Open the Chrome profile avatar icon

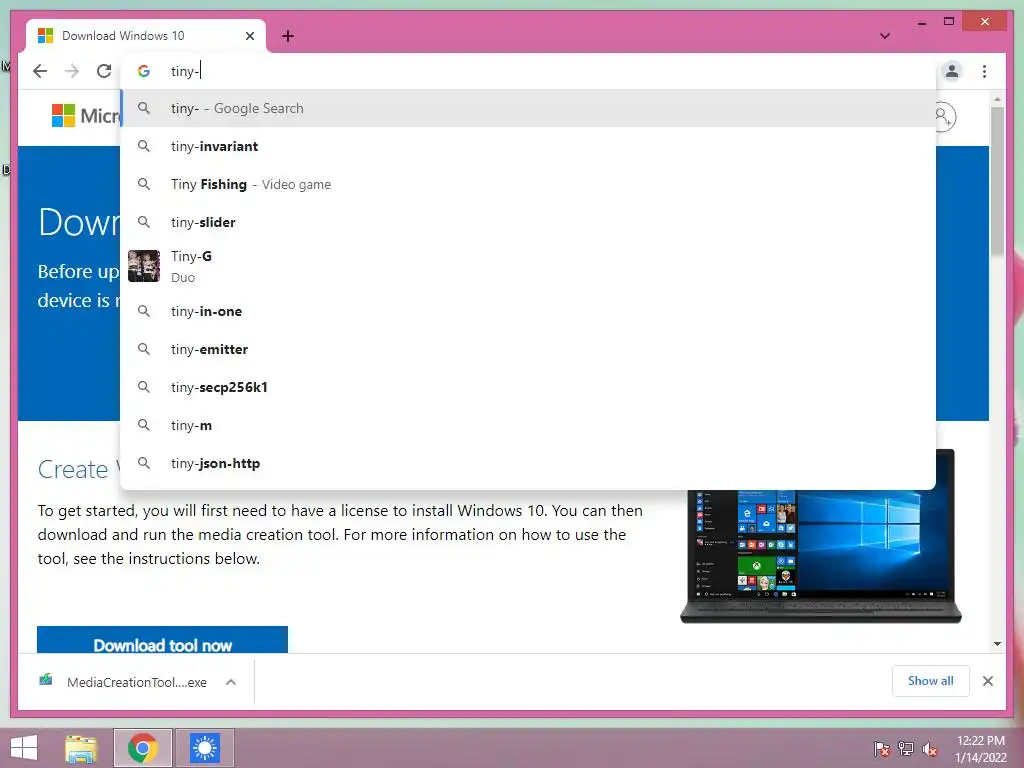click(x=952, y=71)
